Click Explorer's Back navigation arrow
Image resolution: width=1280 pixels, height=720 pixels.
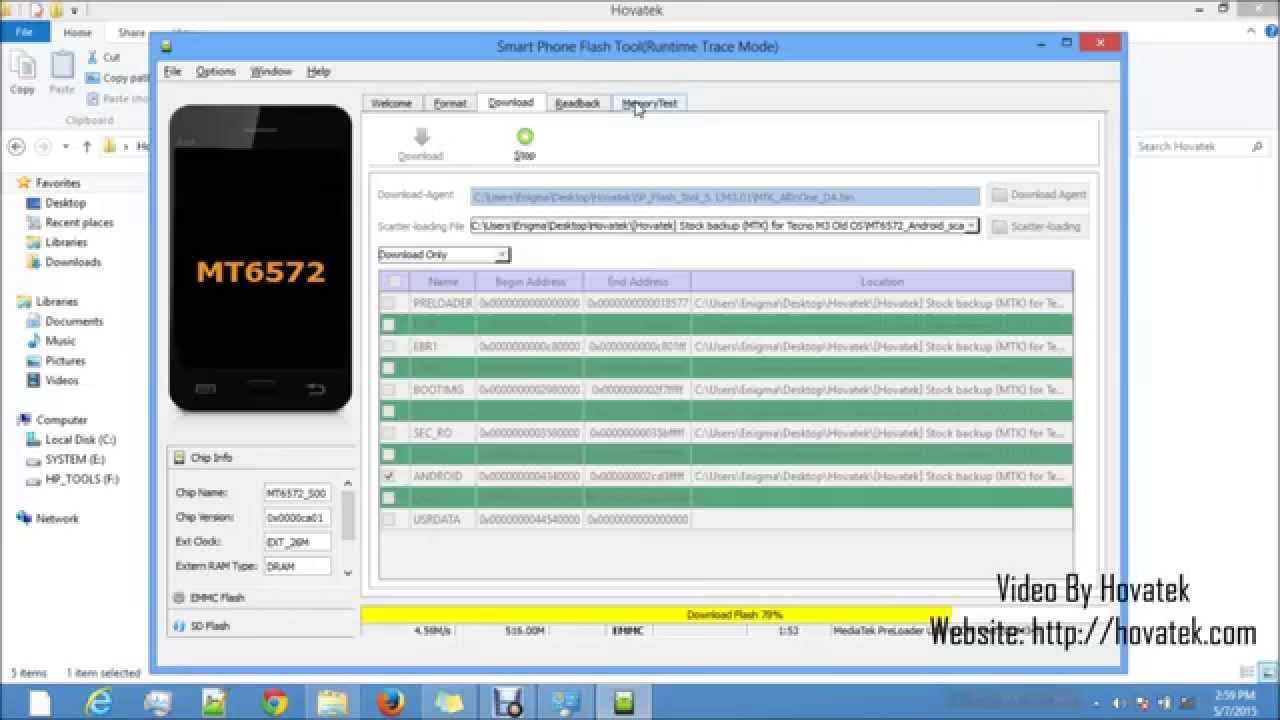(16, 146)
